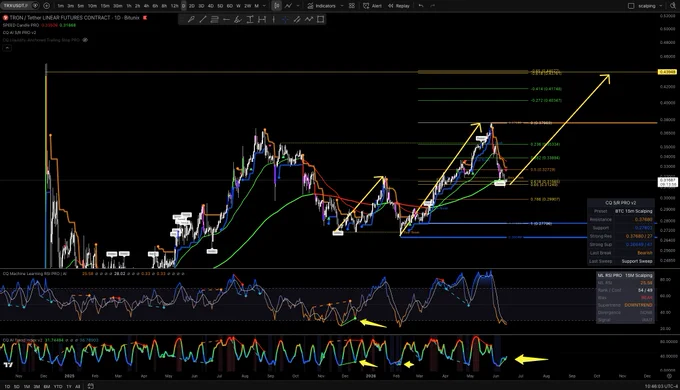
Task: Expand the indicator favorites dropdown arrow
Action: click(342, 6)
